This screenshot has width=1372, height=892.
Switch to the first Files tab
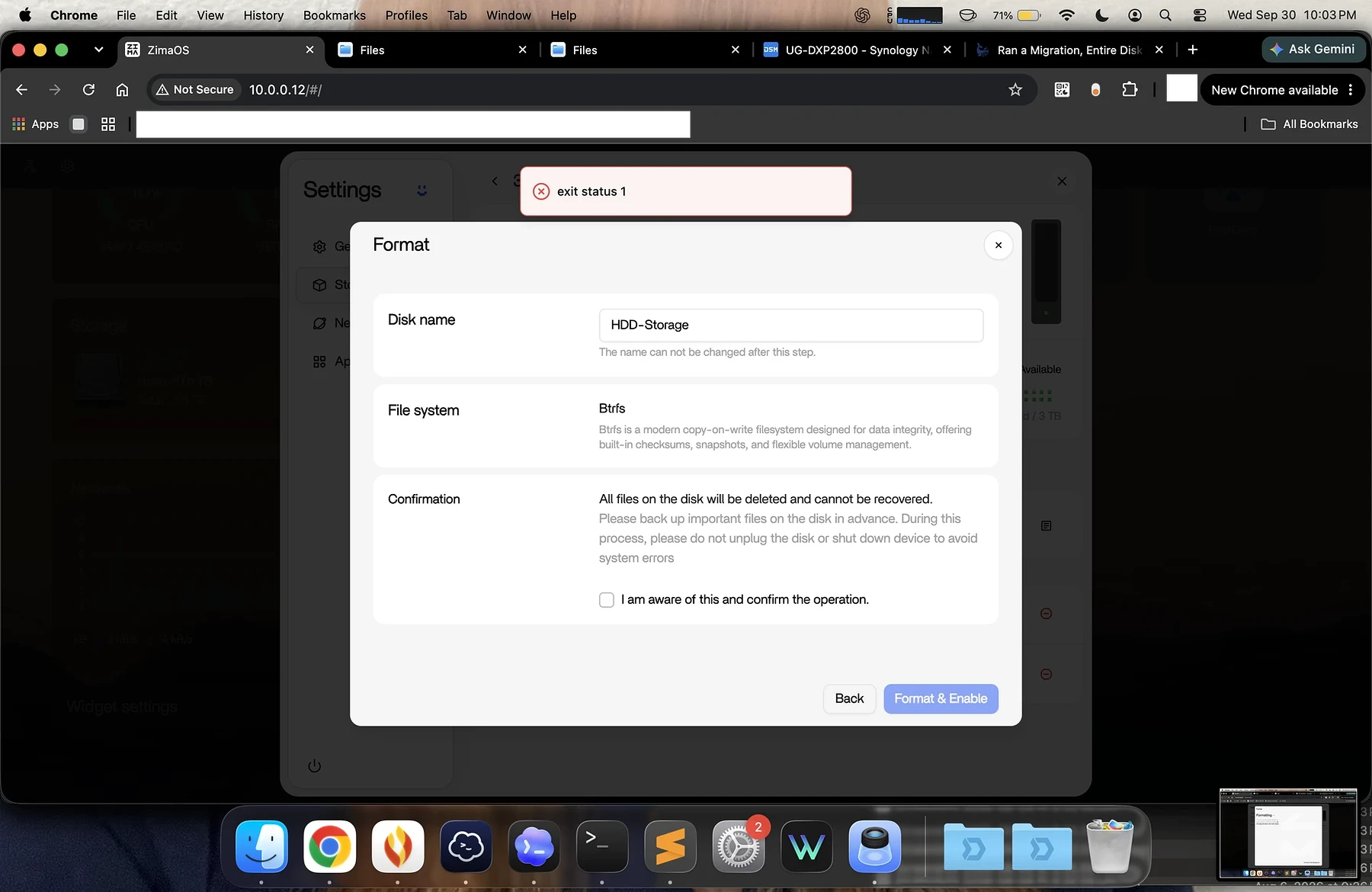click(432, 50)
